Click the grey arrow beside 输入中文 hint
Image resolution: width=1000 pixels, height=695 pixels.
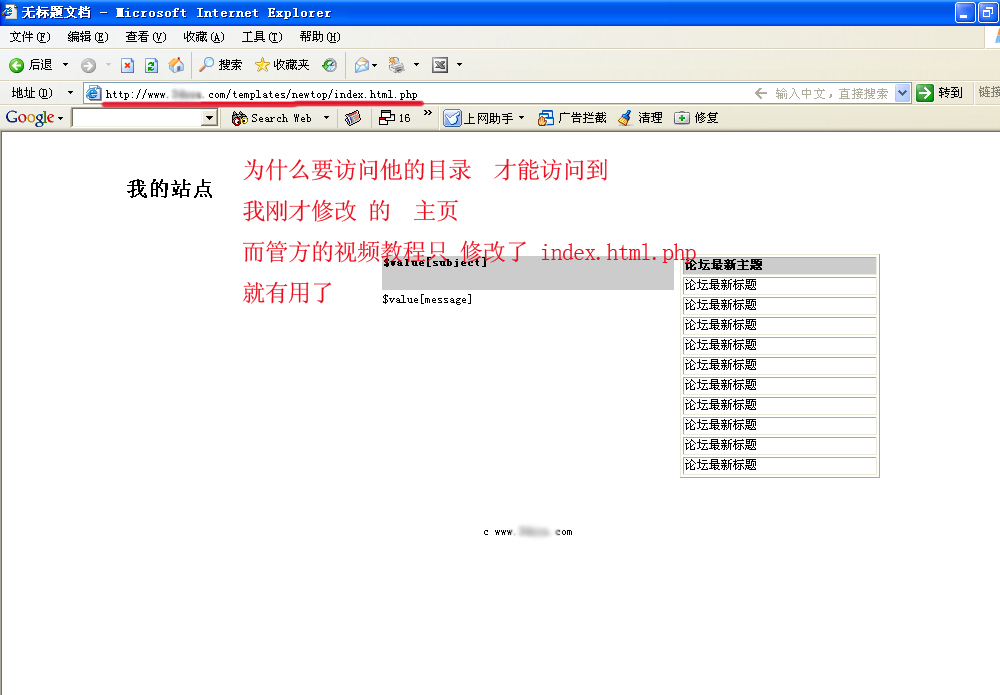761,93
